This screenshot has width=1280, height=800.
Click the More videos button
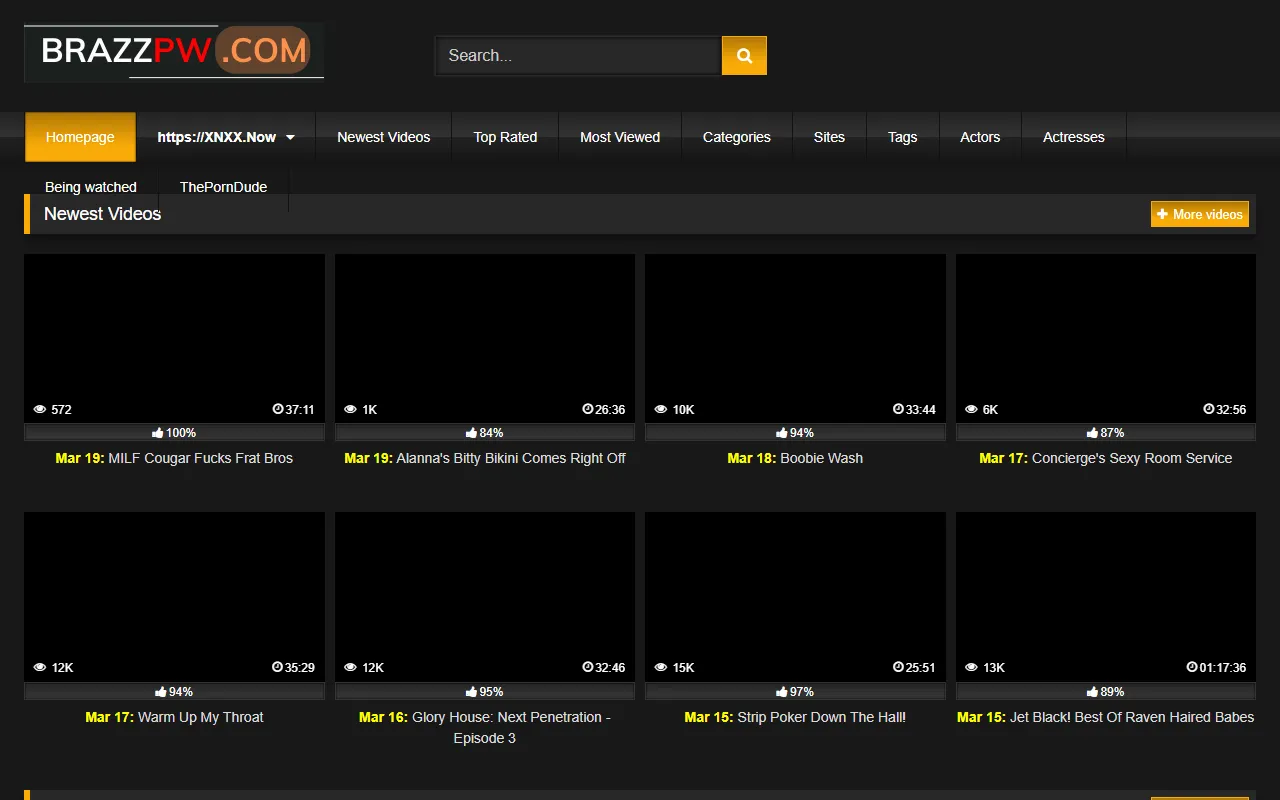pyautogui.click(x=1199, y=213)
